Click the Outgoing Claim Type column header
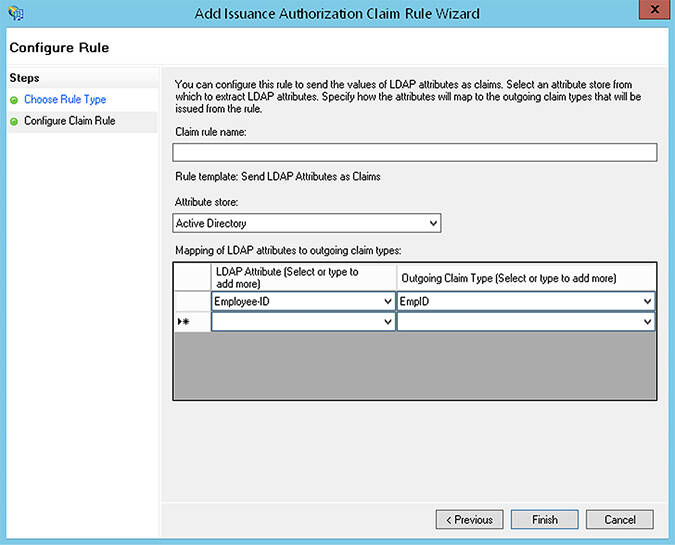Image resolution: width=675 pixels, height=545 pixels. click(526, 277)
